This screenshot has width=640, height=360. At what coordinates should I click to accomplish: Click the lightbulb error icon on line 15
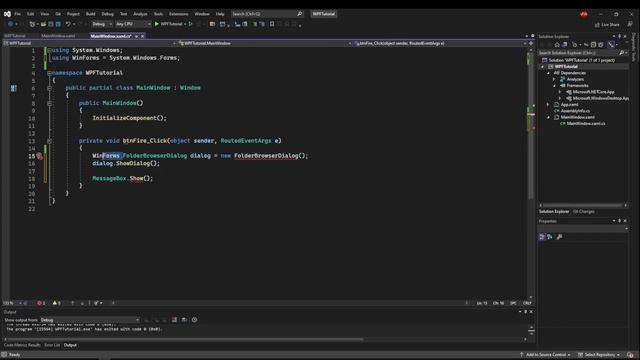point(39,156)
